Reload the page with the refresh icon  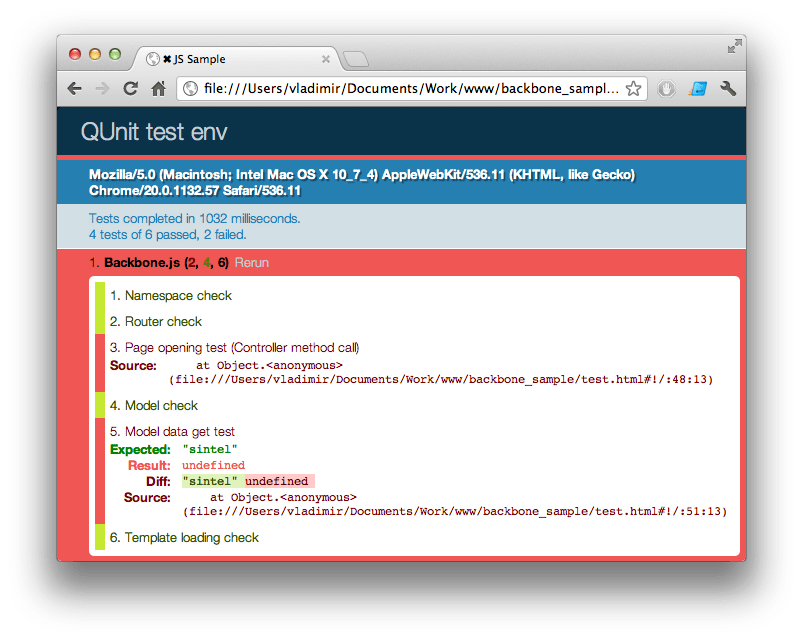pyautogui.click(x=131, y=89)
